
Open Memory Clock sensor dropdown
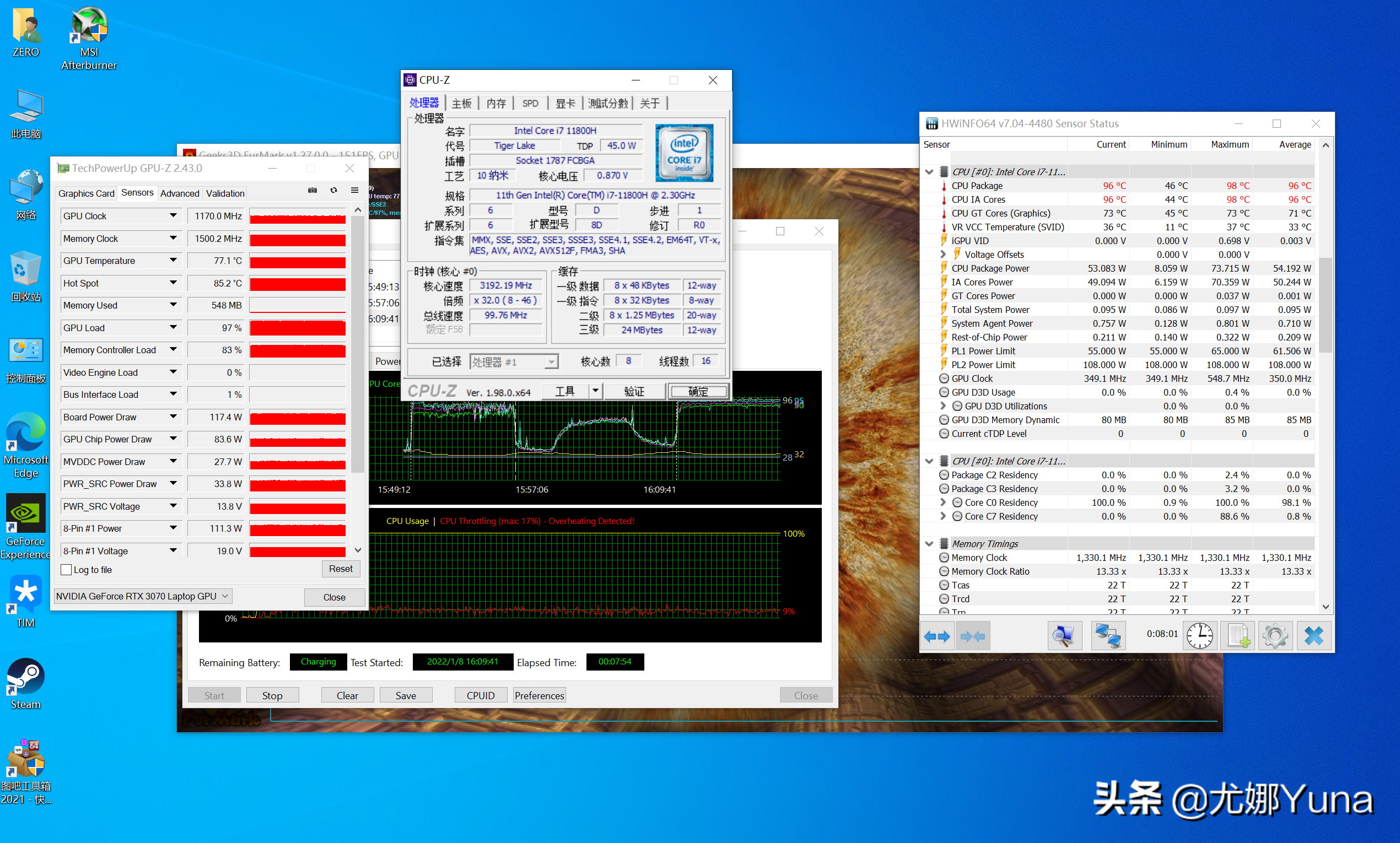(173, 239)
